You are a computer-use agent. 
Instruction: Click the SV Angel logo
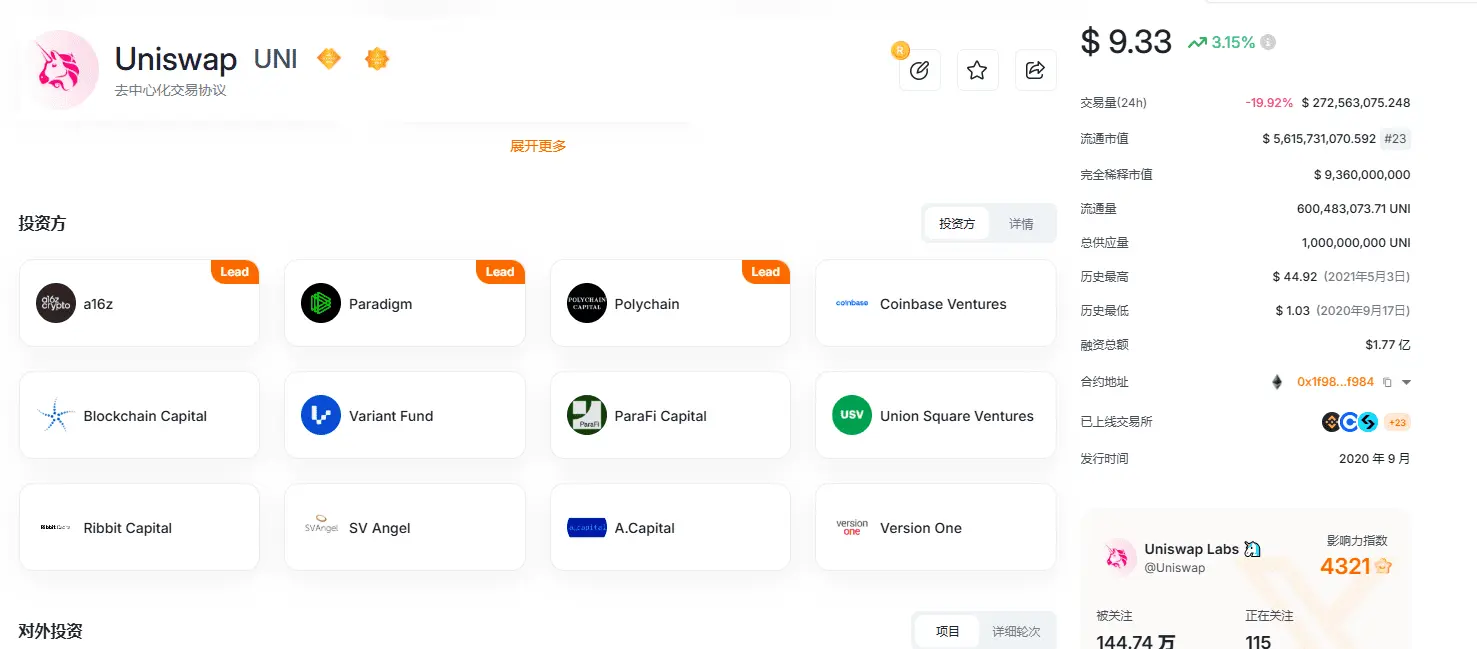[x=321, y=525]
